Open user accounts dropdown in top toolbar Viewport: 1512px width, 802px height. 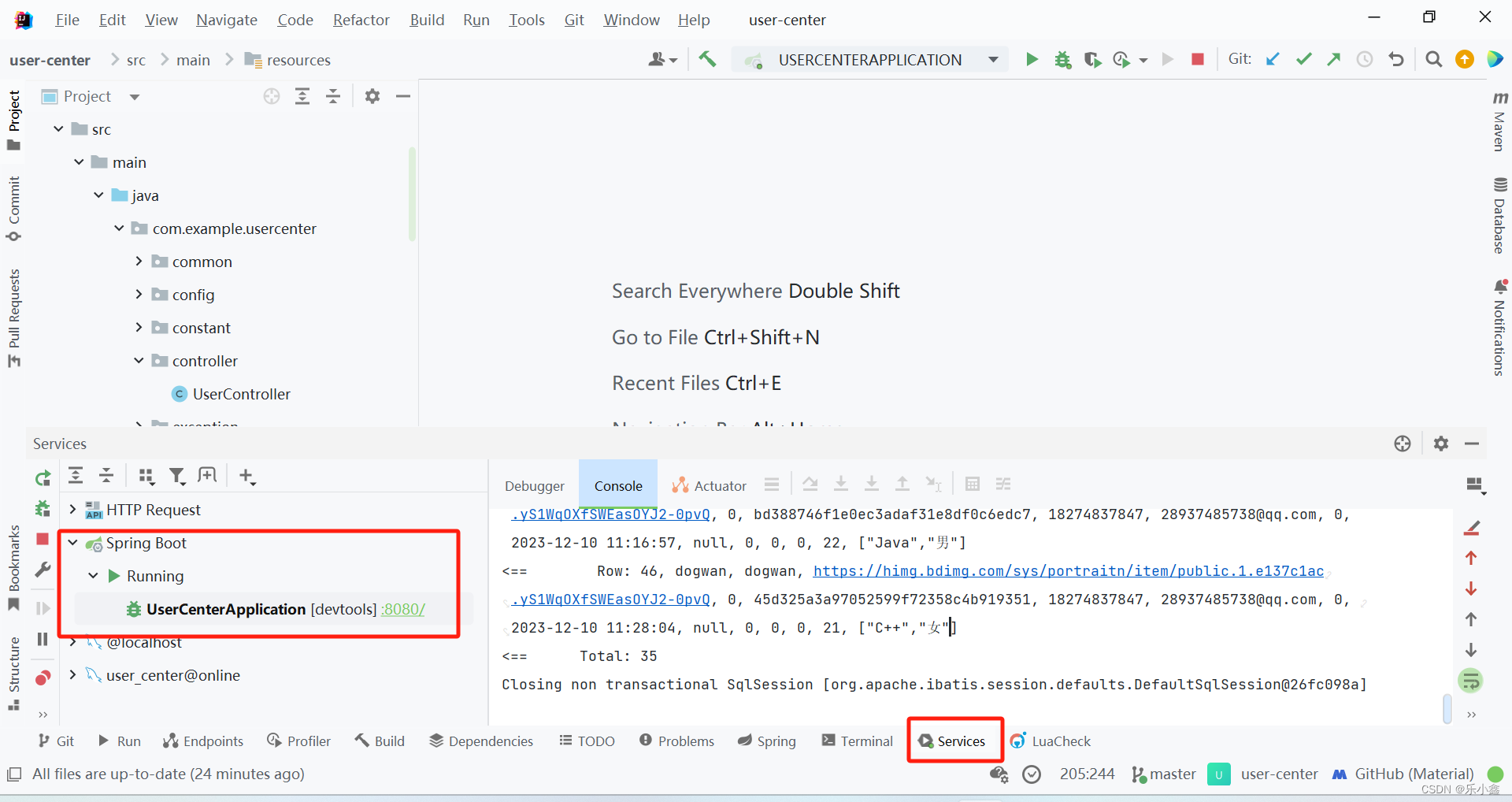pyautogui.click(x=662, y=59)
